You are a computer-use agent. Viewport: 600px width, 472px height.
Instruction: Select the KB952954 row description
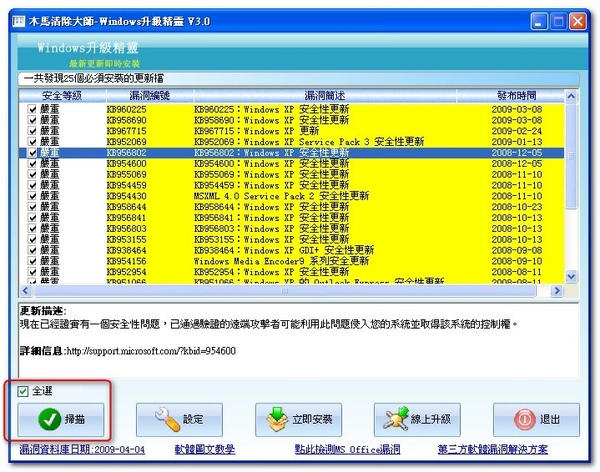coord(271,272)
